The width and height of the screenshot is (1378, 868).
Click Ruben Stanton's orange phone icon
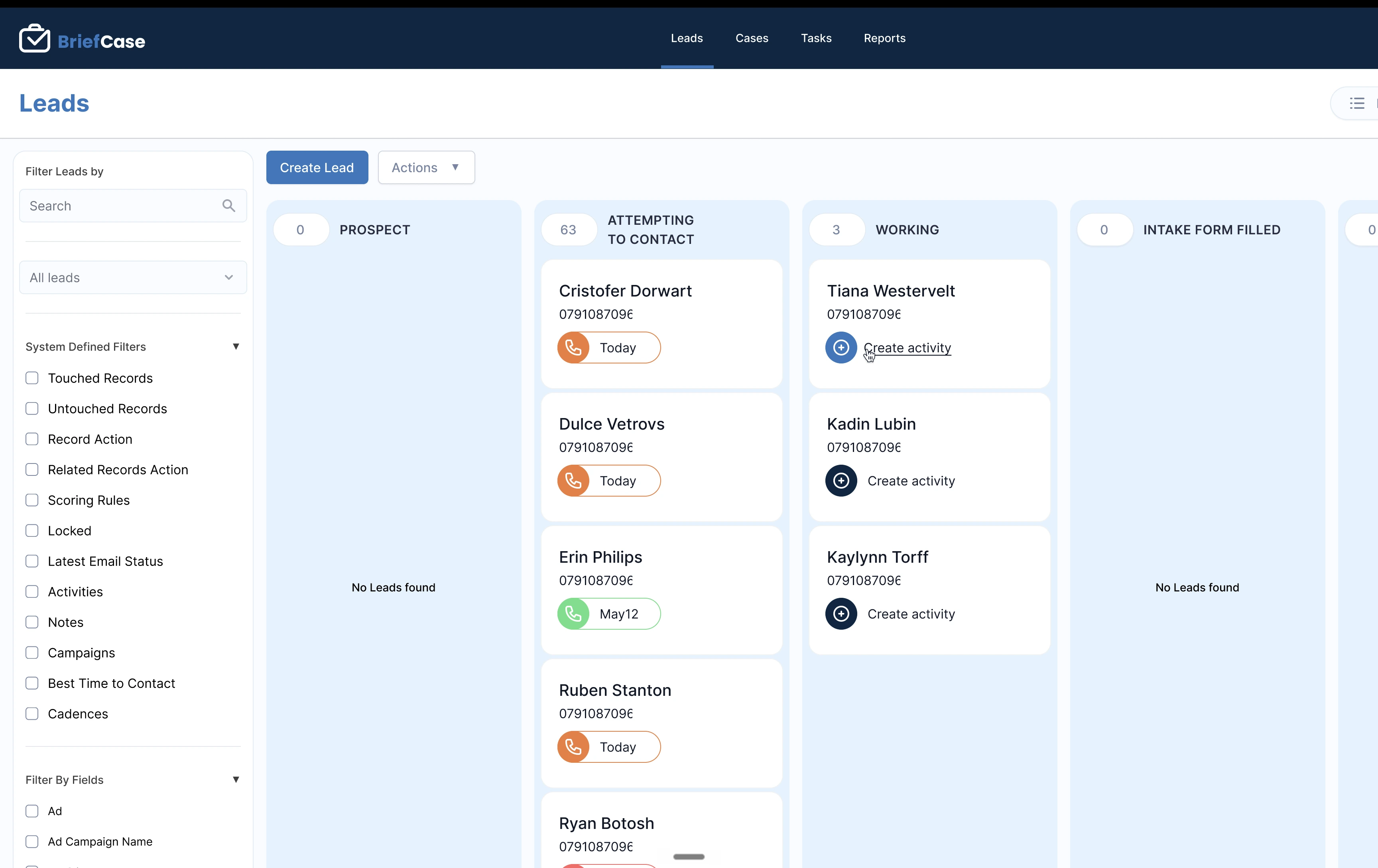point(573,747)
